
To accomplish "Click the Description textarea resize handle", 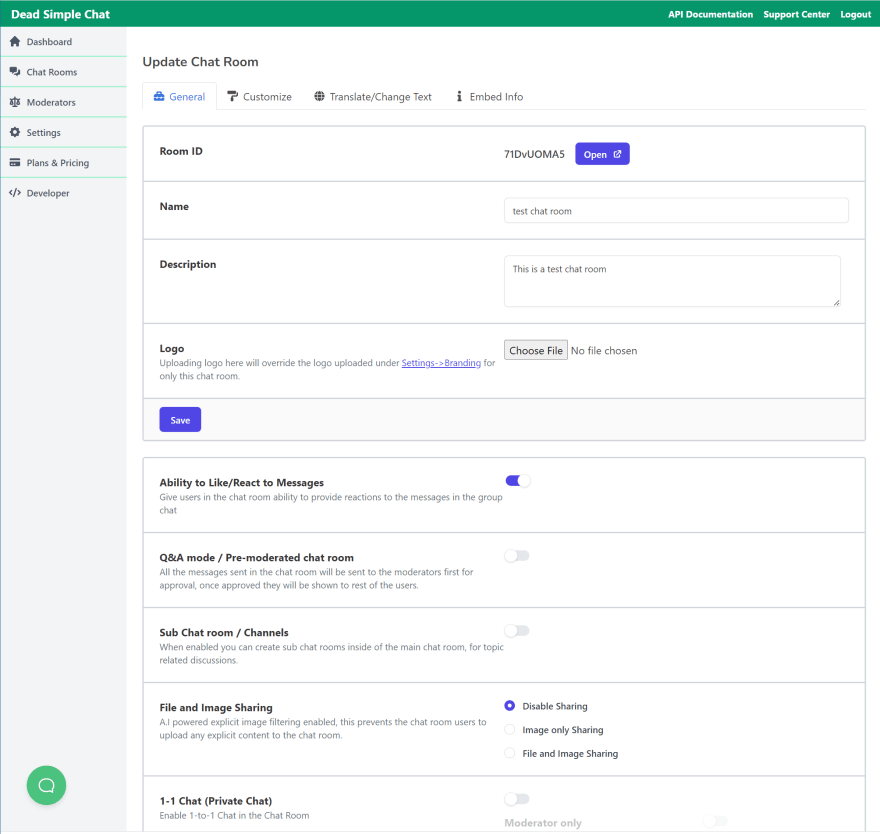I will (x=836, y=303).
